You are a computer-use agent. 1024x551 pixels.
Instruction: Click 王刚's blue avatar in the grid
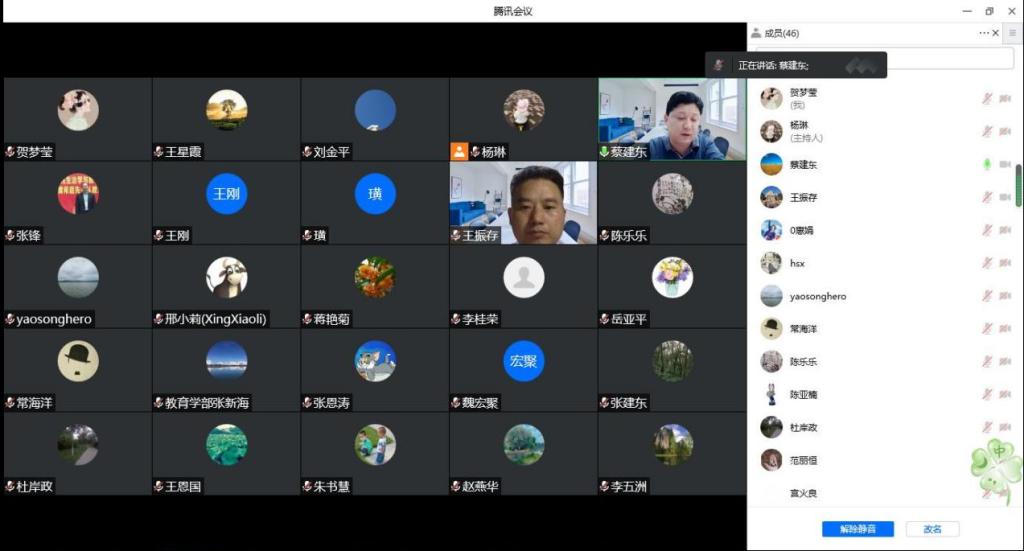pyautogui.click(x=226, y=194)
